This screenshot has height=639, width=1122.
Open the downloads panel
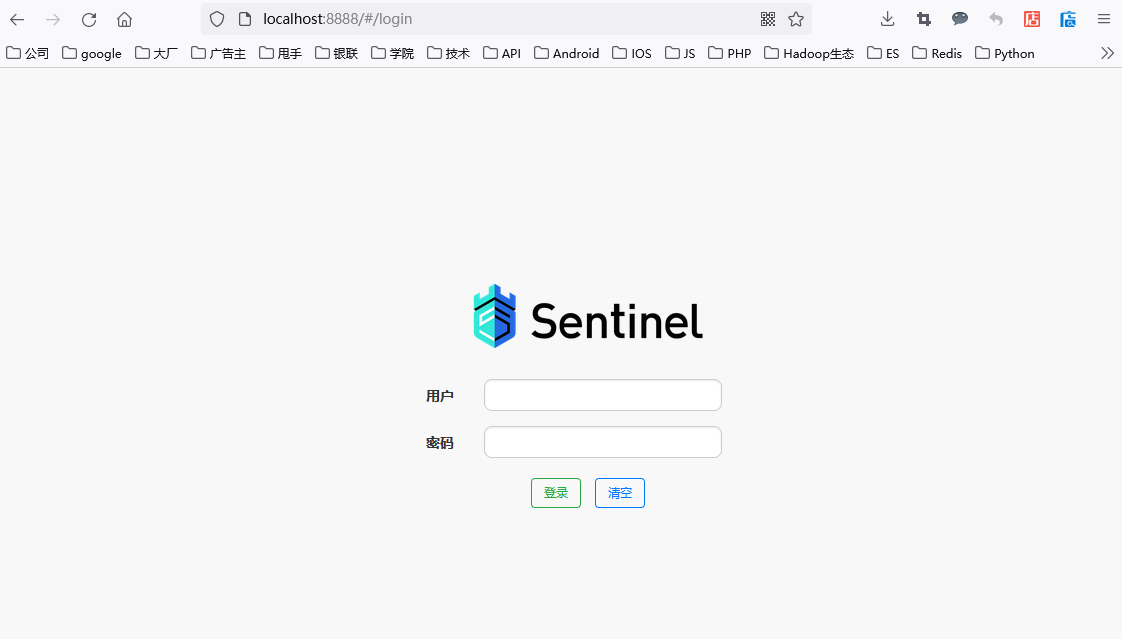tap(887, 19)
